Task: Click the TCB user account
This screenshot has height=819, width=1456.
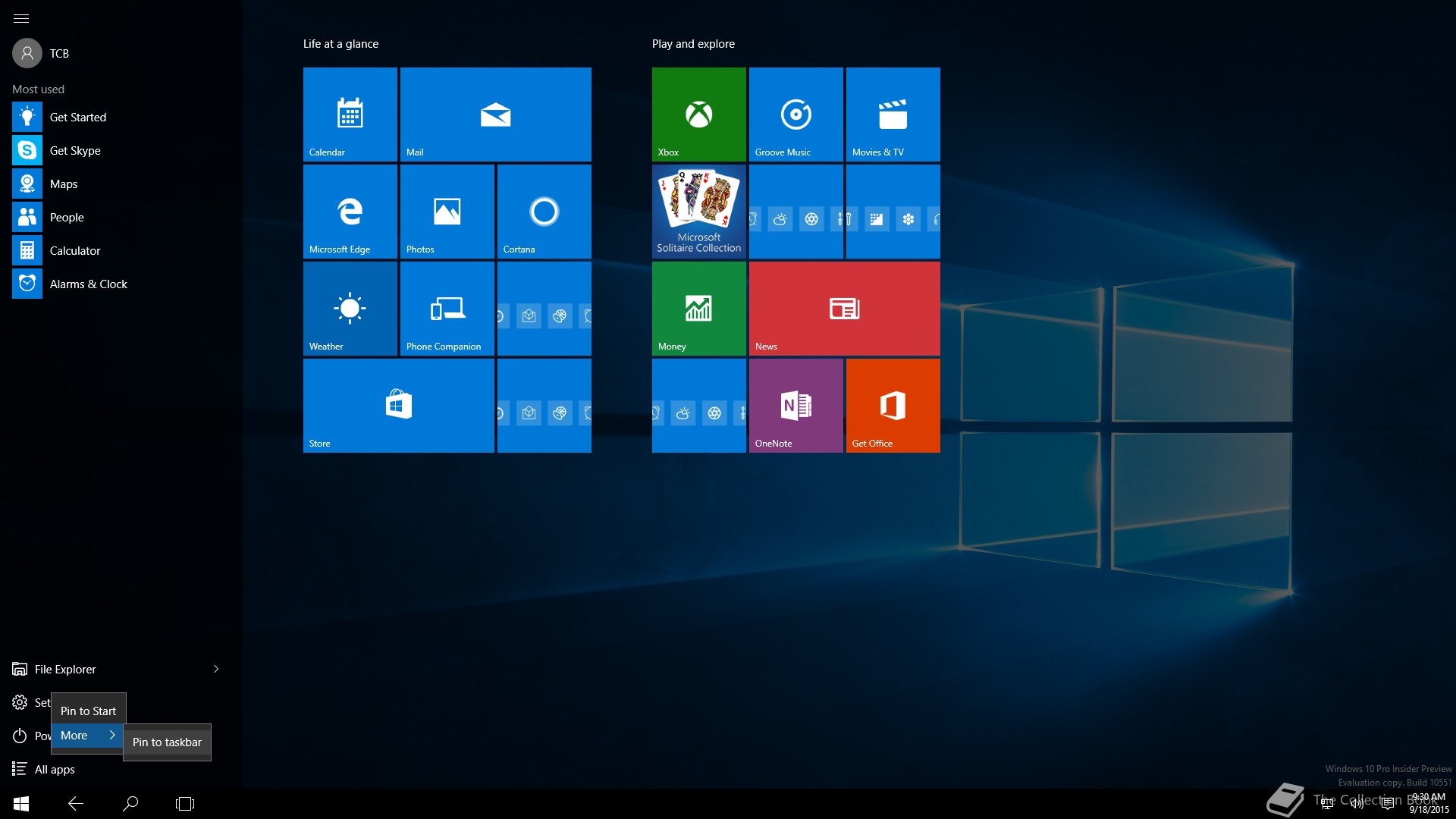Action: [x=41, y=53]
